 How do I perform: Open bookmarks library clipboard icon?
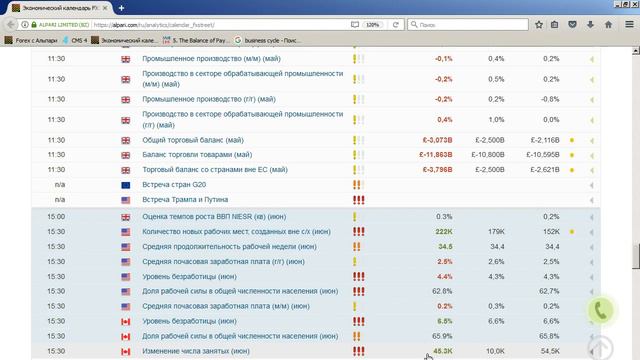554,25
